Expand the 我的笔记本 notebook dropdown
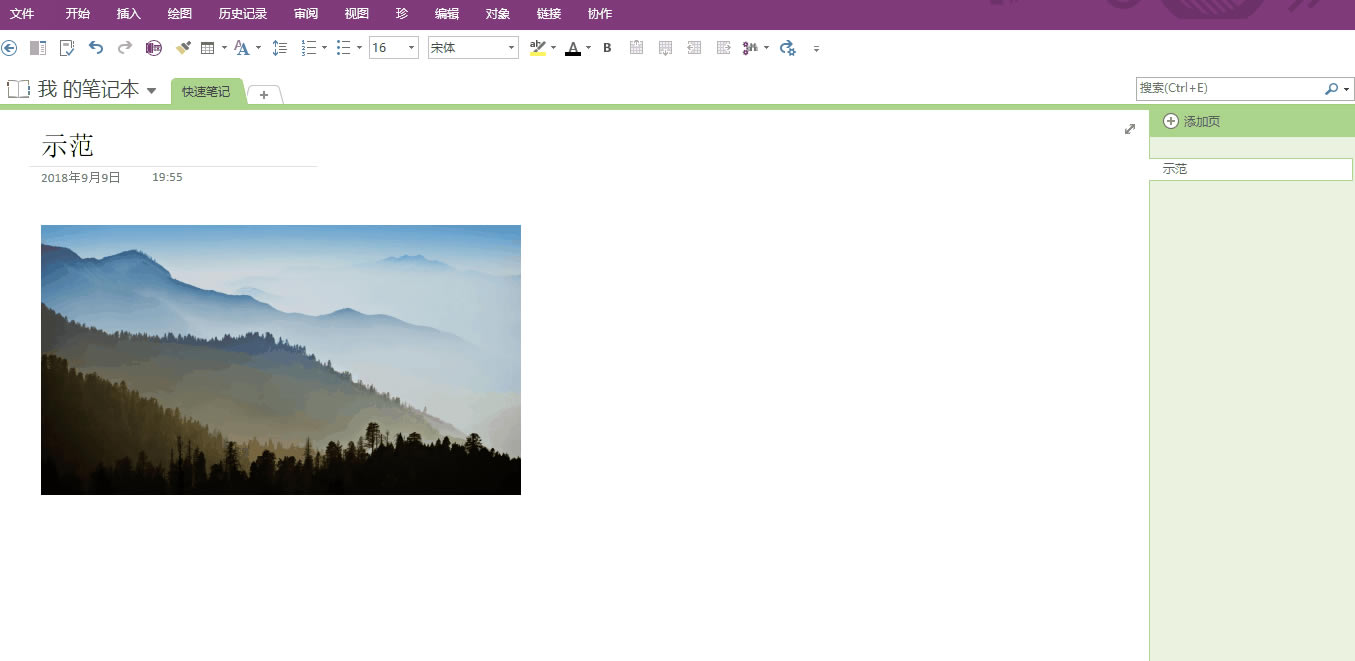Viewport: 1355px width, 661px height. tap(151, 91)
